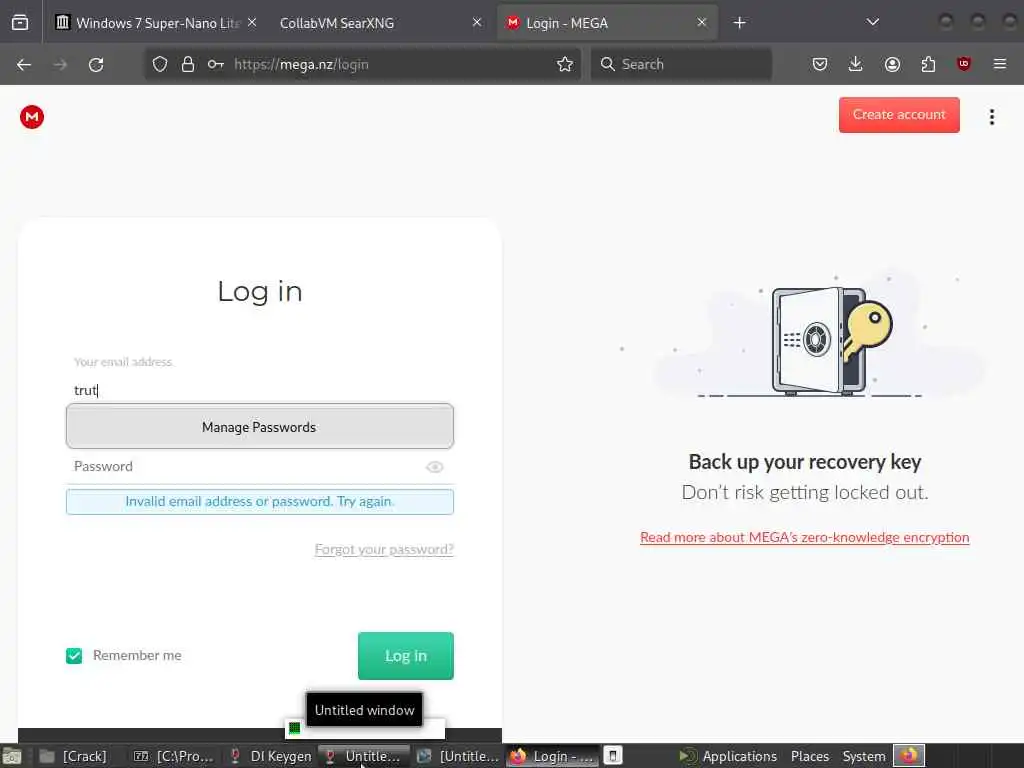Open the System menu in the panel
This screenshot has height=768, width=1024.
[863, 756]
